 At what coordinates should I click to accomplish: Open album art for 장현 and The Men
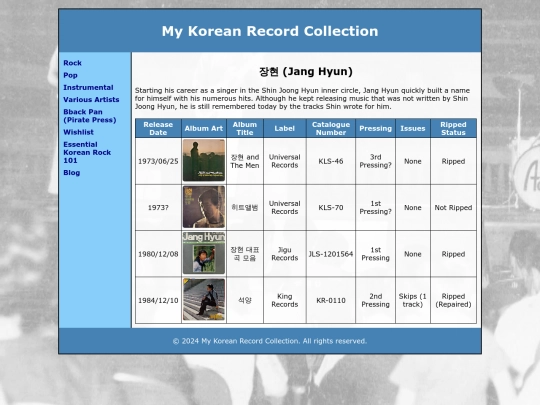coord(204,160)
